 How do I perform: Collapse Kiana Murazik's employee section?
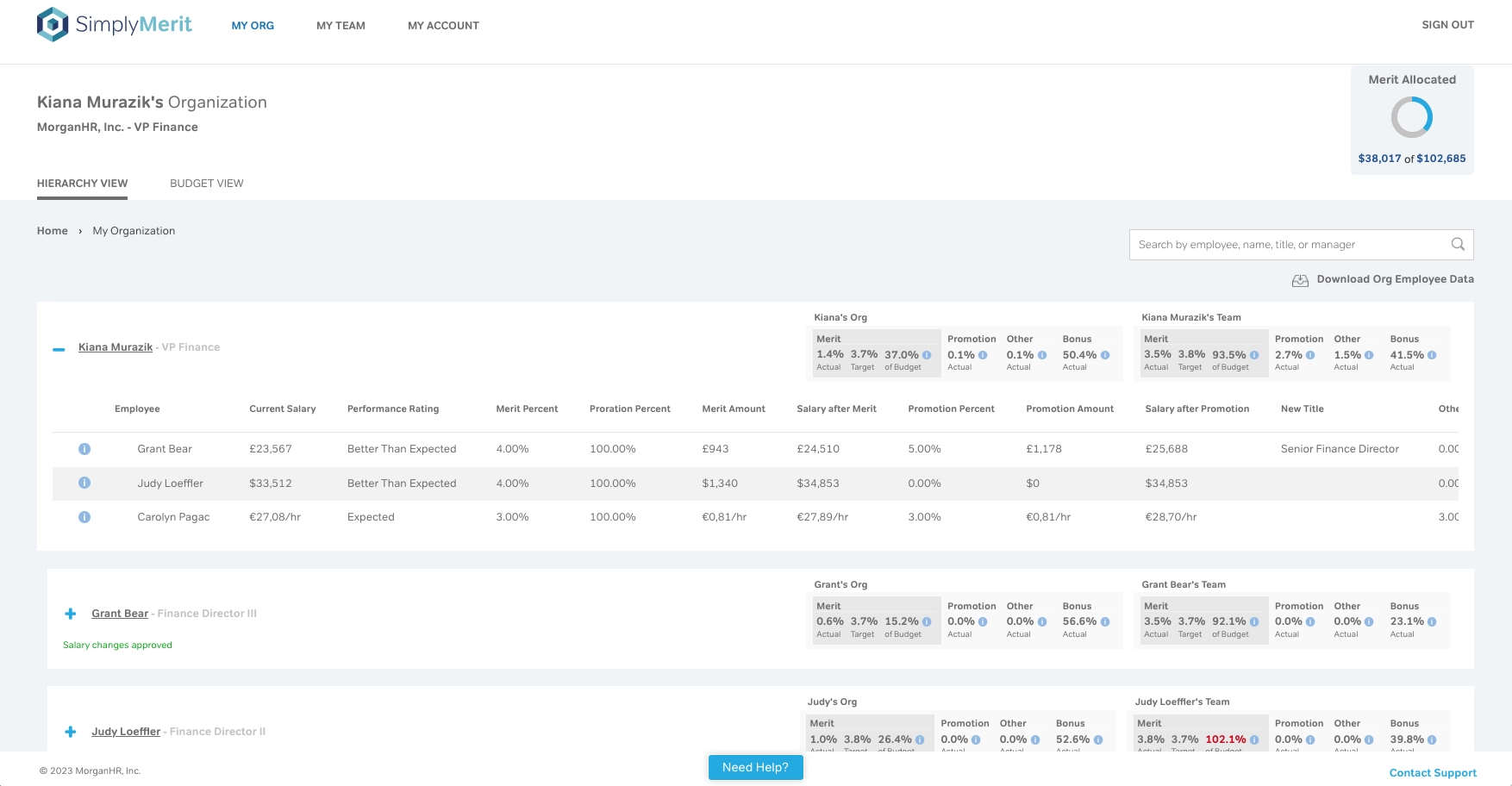pos(57,348)
